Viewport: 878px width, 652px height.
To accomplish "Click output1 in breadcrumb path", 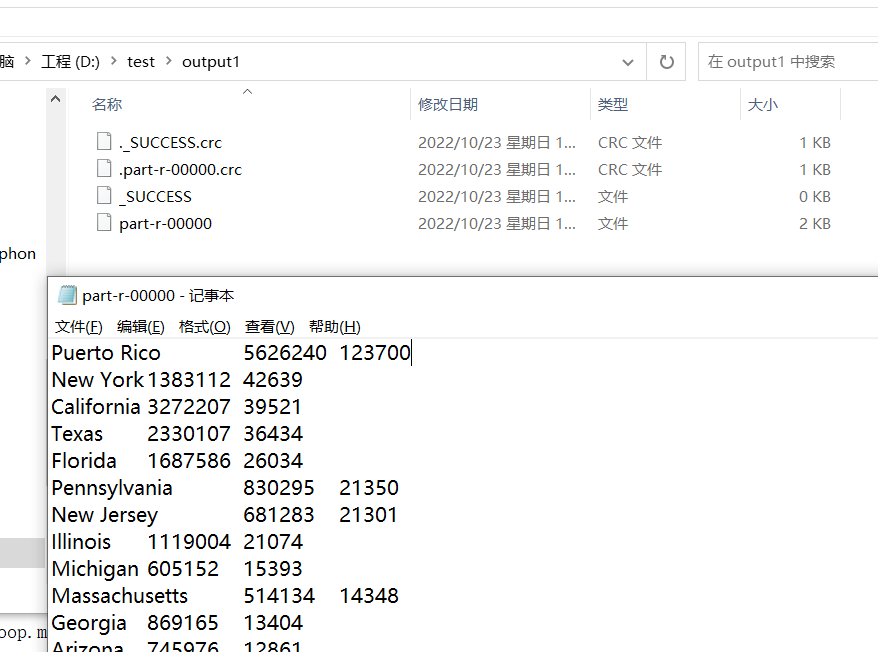I will 211,62.
